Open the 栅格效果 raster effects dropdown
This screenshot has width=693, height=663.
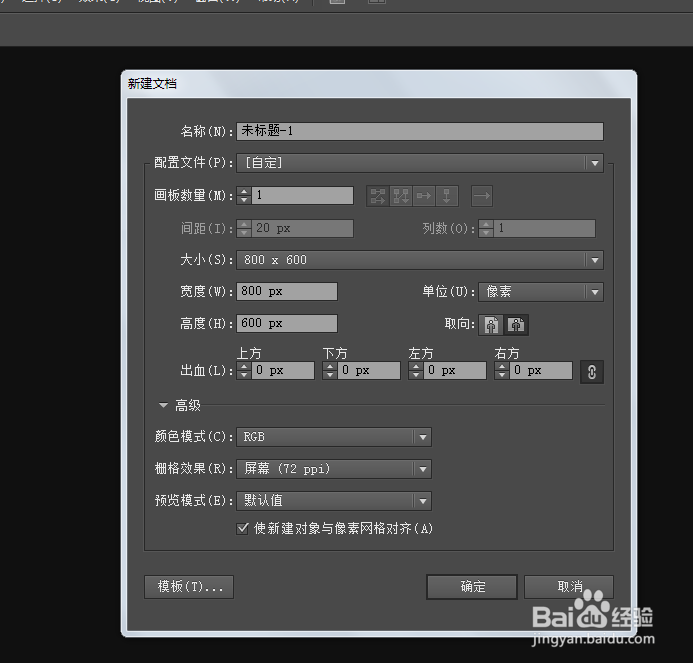(334, 469)
